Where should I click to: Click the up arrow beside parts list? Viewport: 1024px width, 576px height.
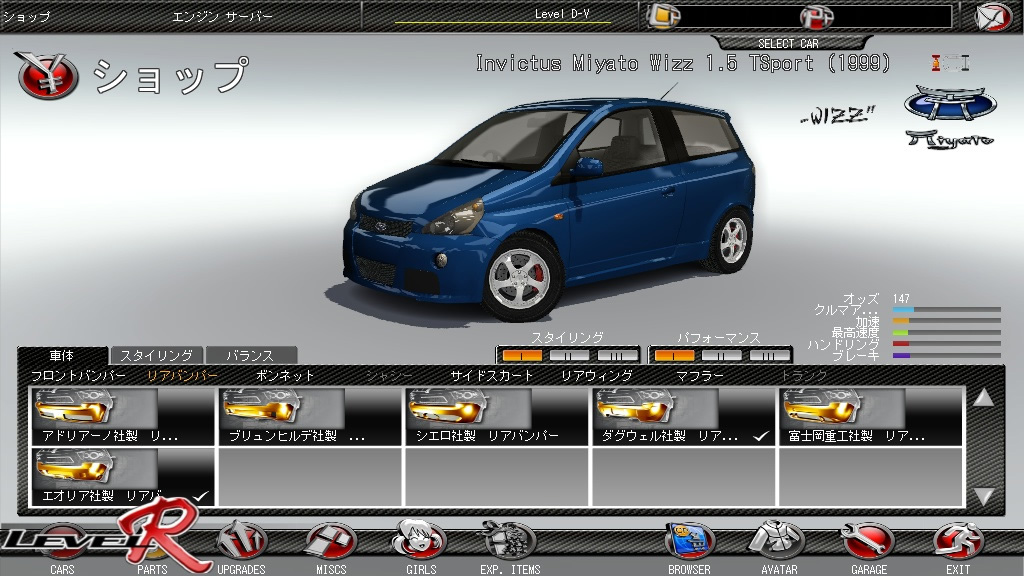click(984, 398)
